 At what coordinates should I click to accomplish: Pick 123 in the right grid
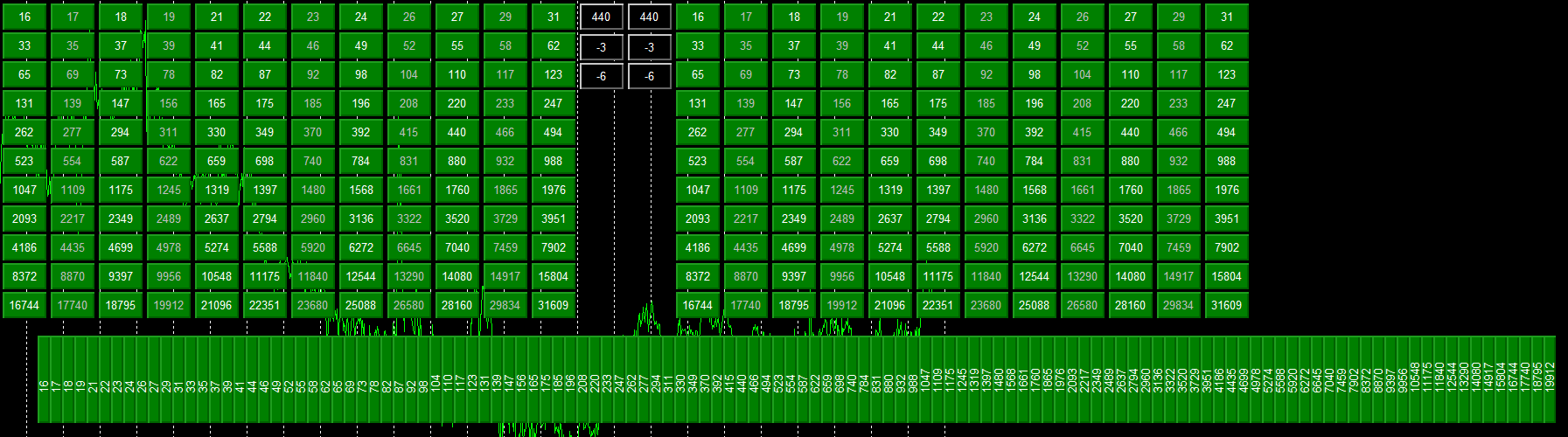(1227, 74)
